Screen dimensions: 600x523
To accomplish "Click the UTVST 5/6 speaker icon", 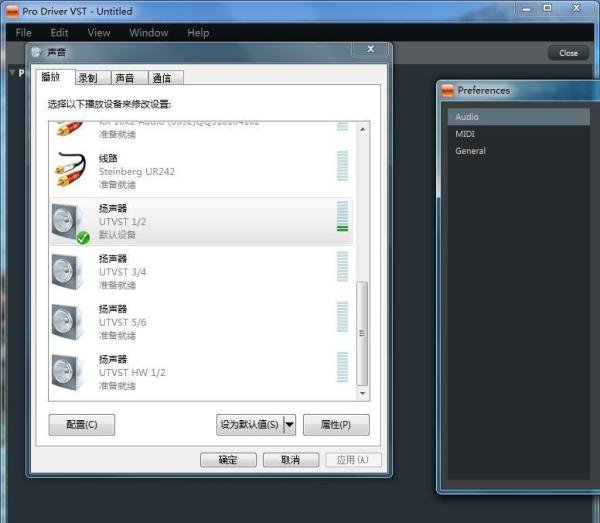I will (x=67, y=322).
